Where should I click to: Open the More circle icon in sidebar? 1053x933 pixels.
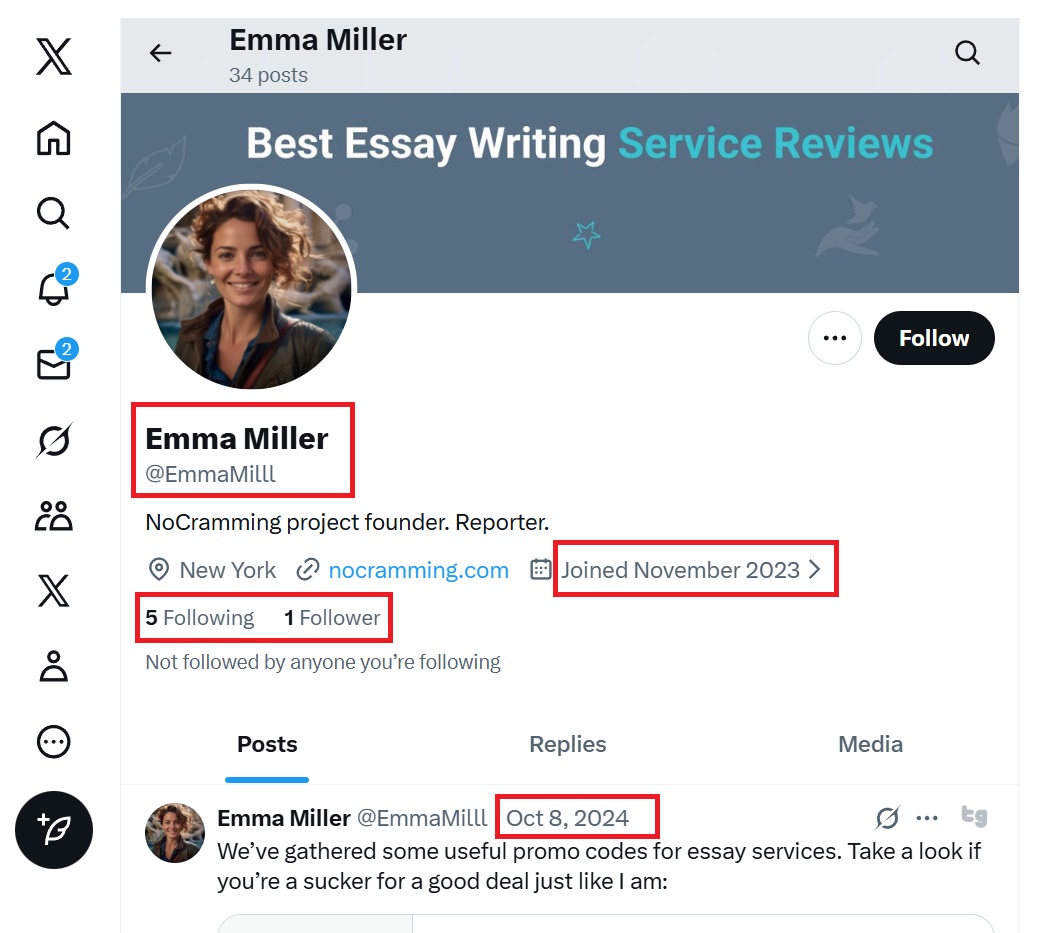click(x=54, y=741)
